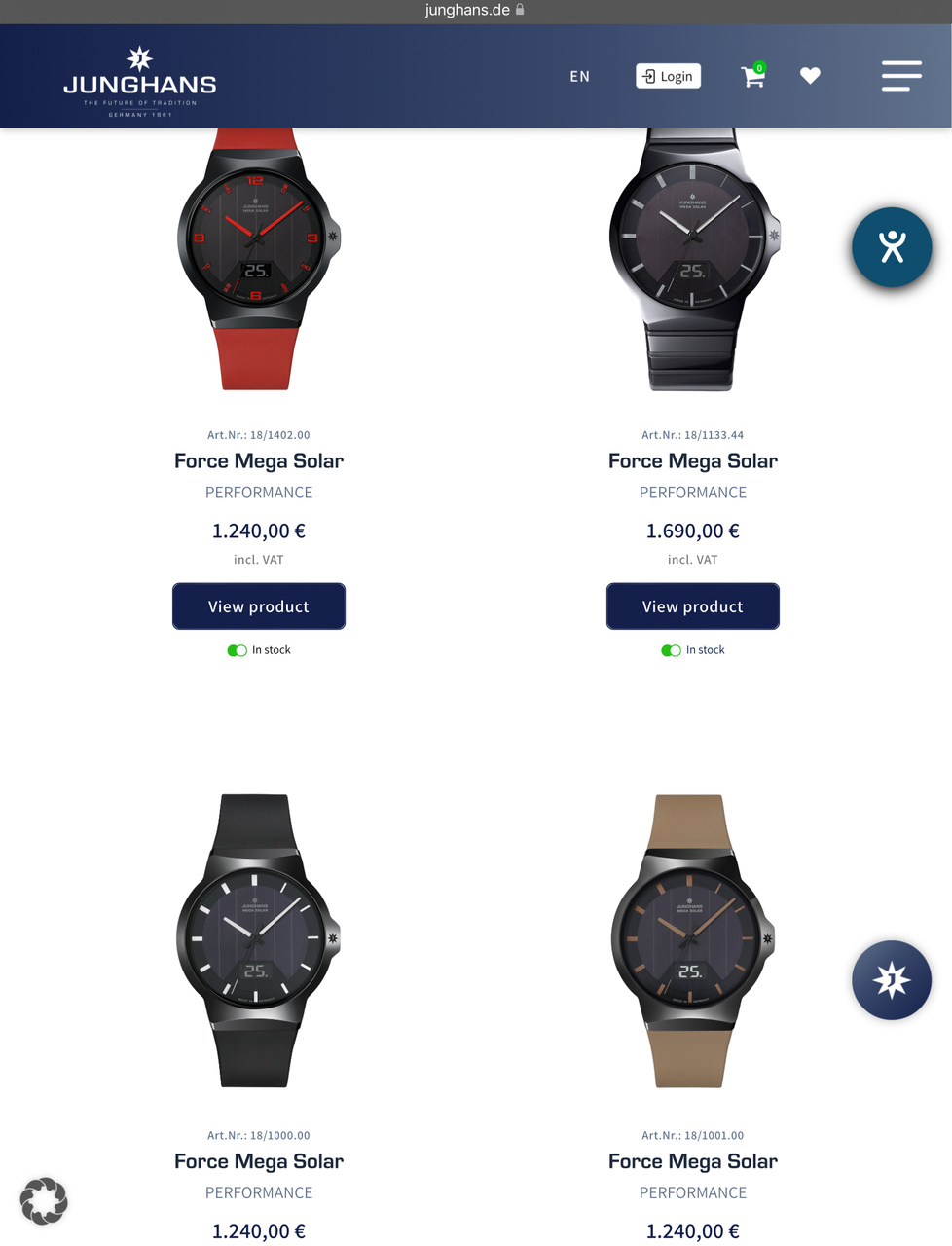Image resolution: width=952 pixels, height=1246 pixels.
Task: Open the beige strap watch image
Action: [693, 940]
